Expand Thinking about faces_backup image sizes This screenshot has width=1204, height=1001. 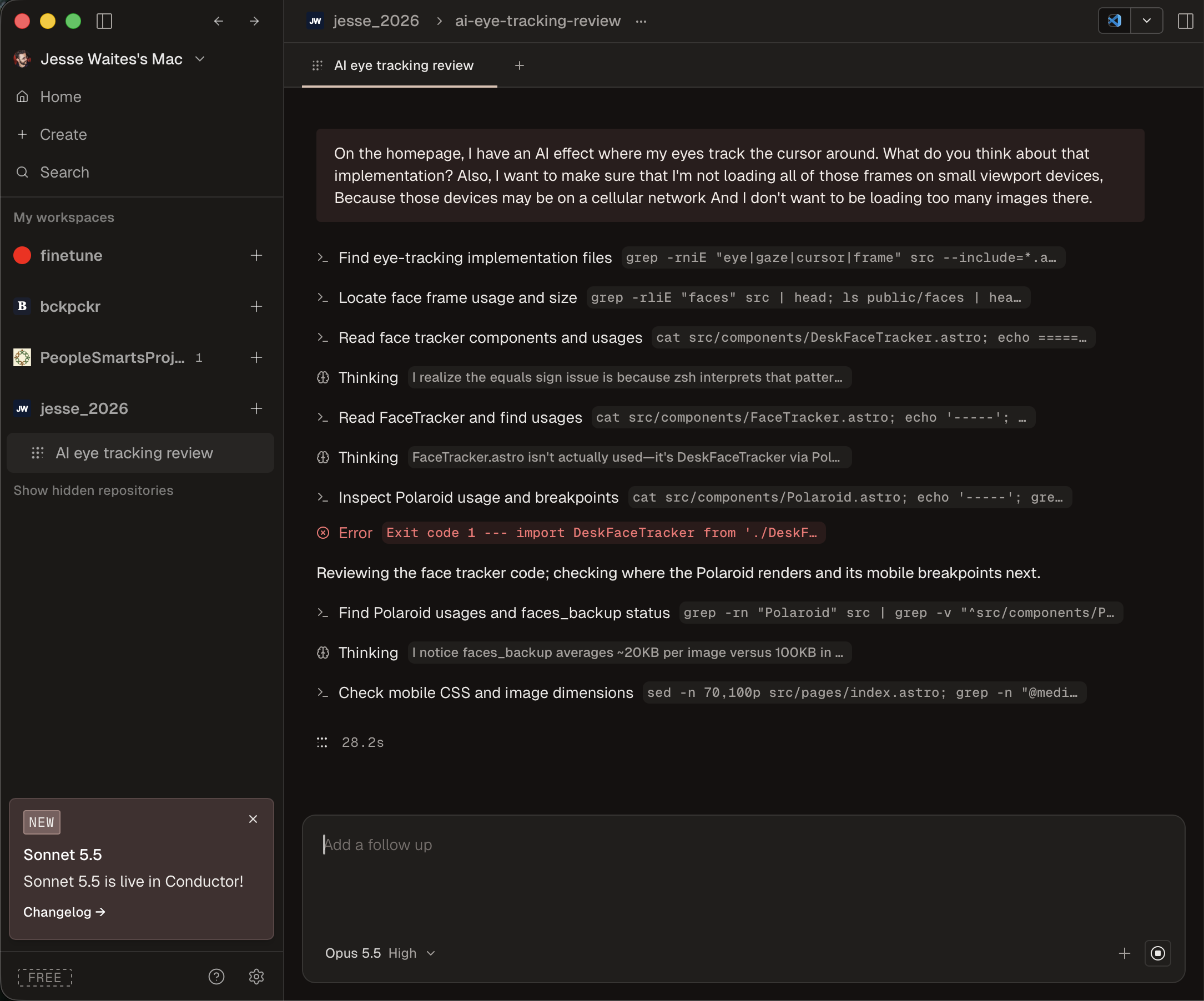coord(583,653)
